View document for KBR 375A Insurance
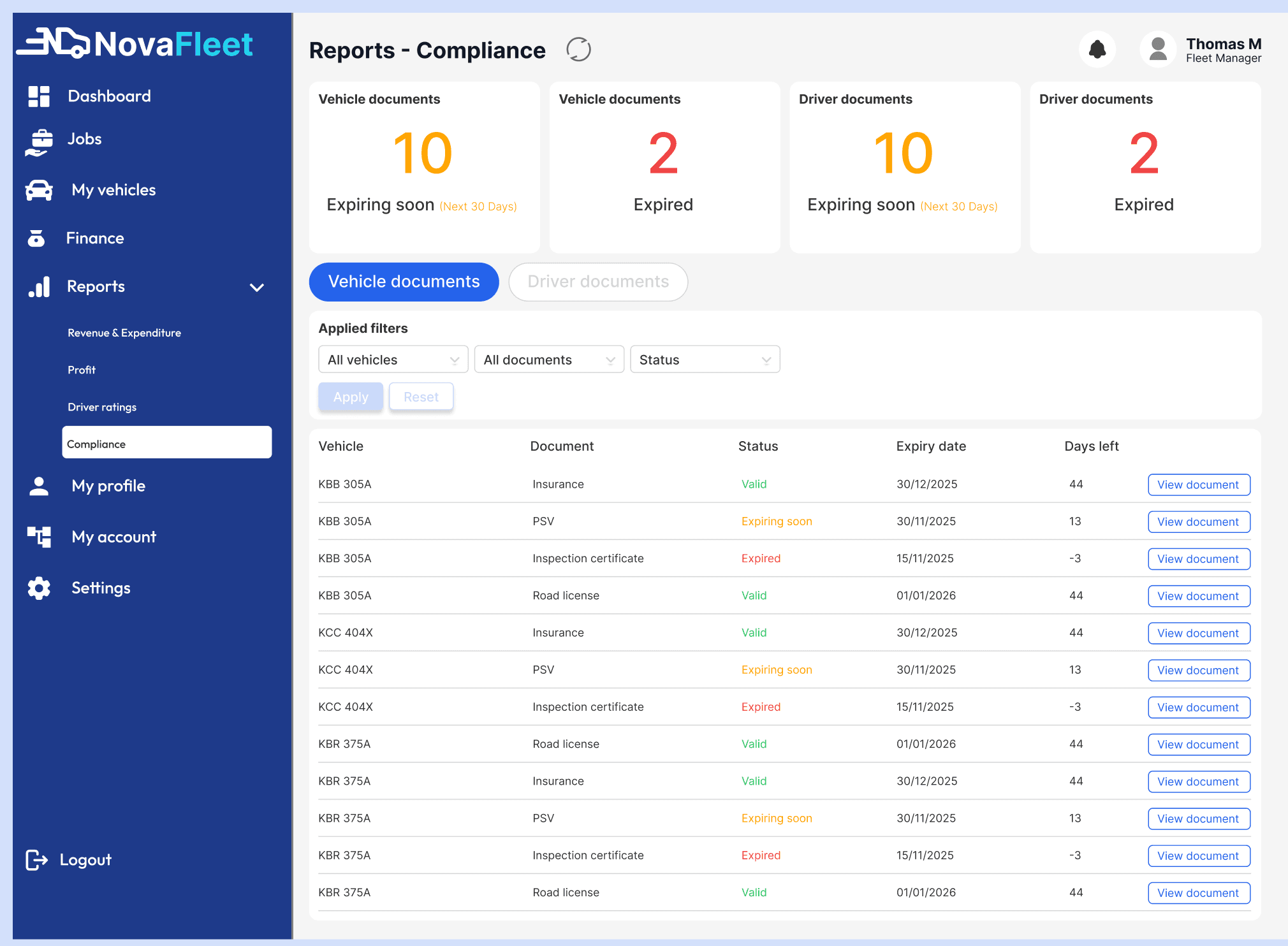 coord(1199,782)
